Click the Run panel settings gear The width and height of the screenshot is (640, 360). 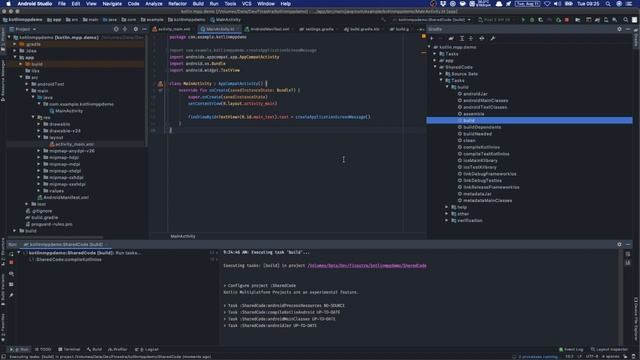[619, 244]
